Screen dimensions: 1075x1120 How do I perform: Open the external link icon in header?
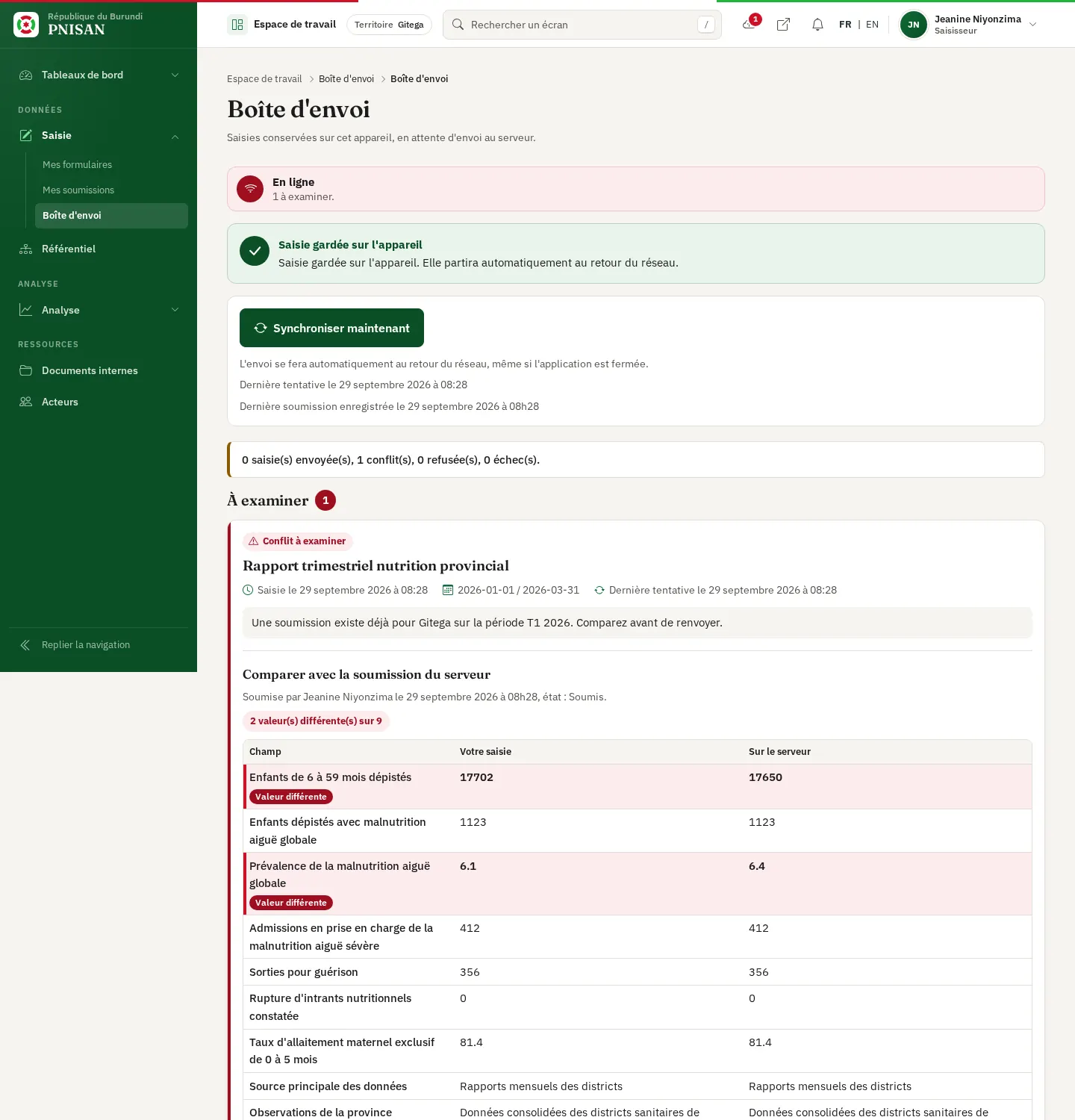pos(783,25)
